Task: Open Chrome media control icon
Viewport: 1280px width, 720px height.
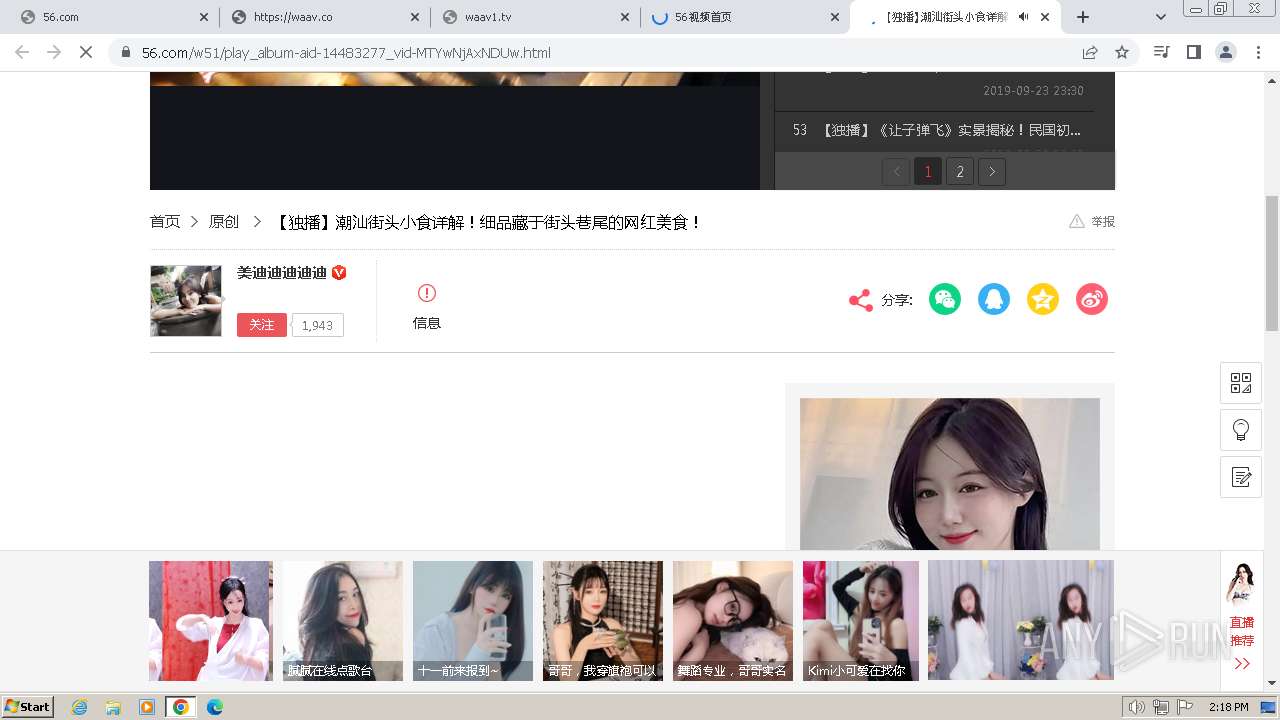Action: pyautogui.click(x=1161, y=52)
